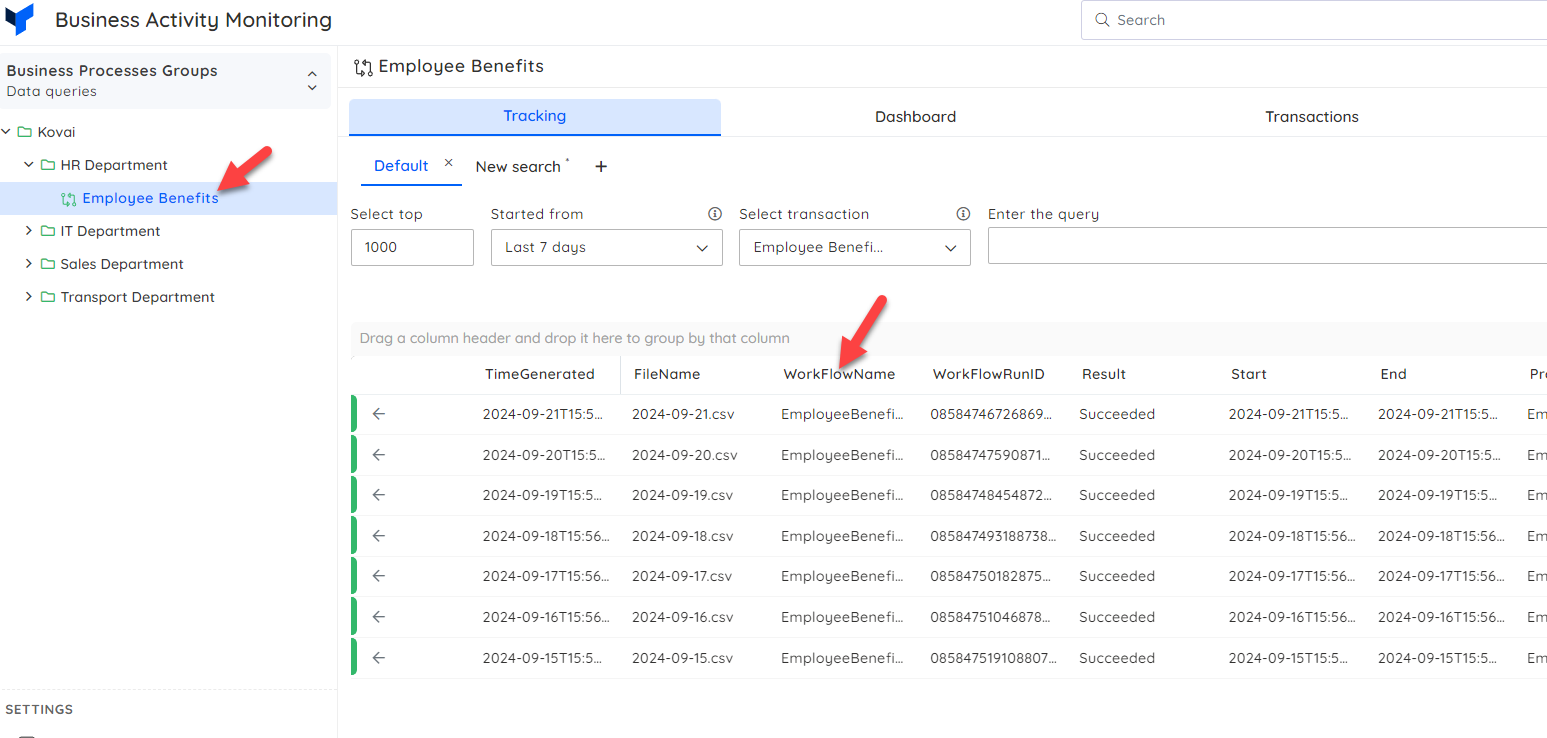Collapse the Kovai tree node

pyautogui.click(x=7, y=132)
